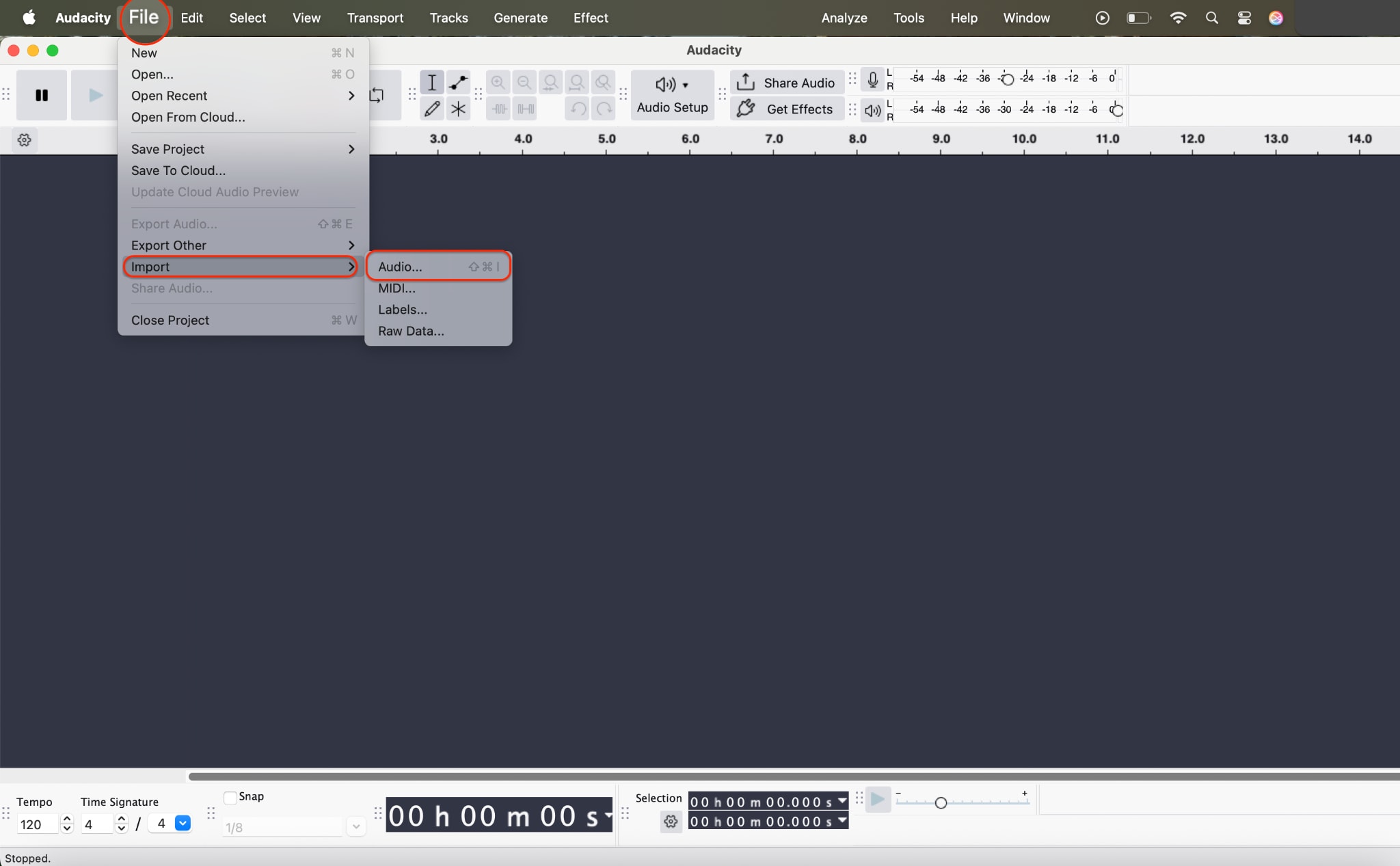Open timeline options gear icon
The image size is (1400, 866).
tap(25, 140)
